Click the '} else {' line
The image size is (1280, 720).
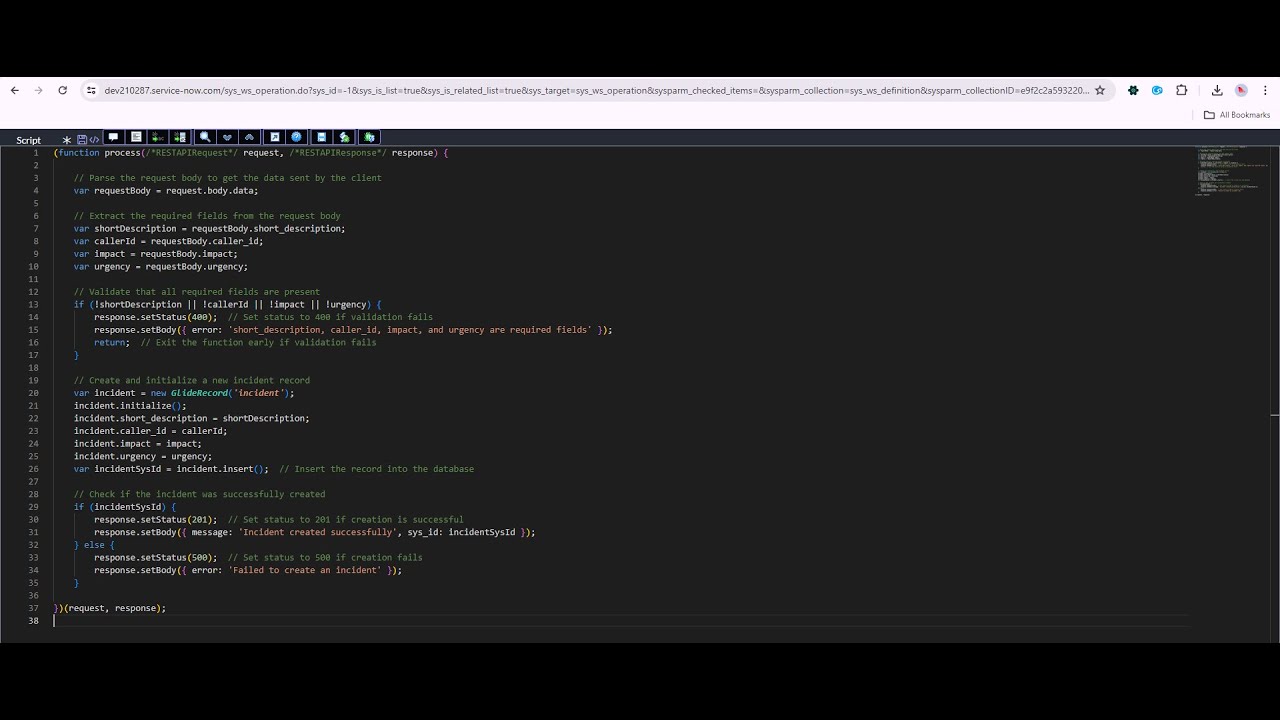point(93,545)
